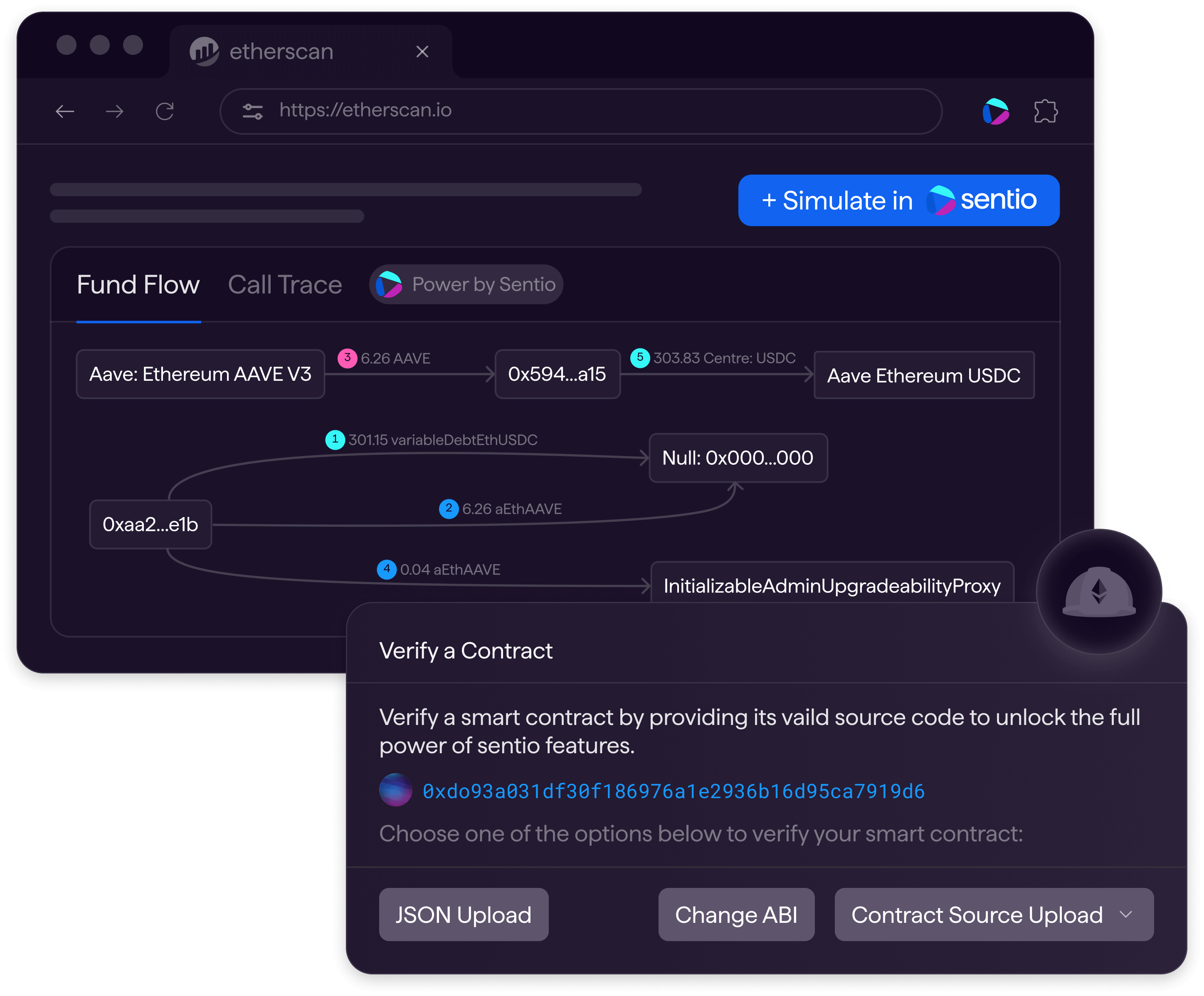This screenshot has width=1204, height=996.
Task: Click the browser back arrow
Action: (65, 111)
